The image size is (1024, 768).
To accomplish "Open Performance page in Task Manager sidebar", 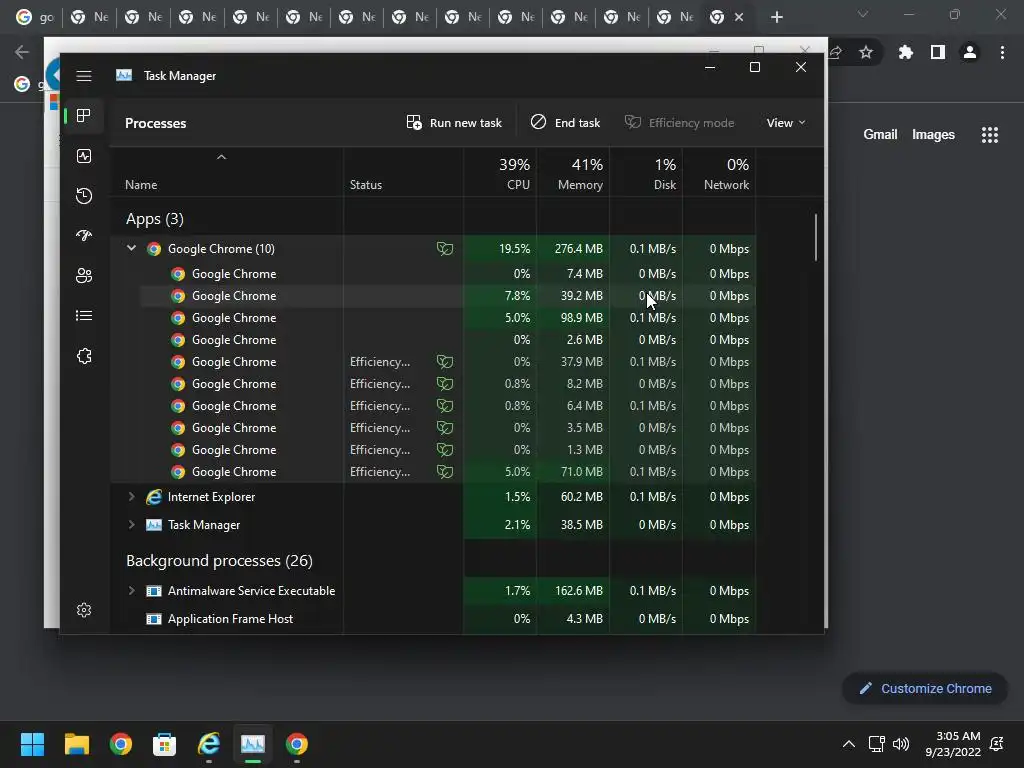I will tap(84, 156).
